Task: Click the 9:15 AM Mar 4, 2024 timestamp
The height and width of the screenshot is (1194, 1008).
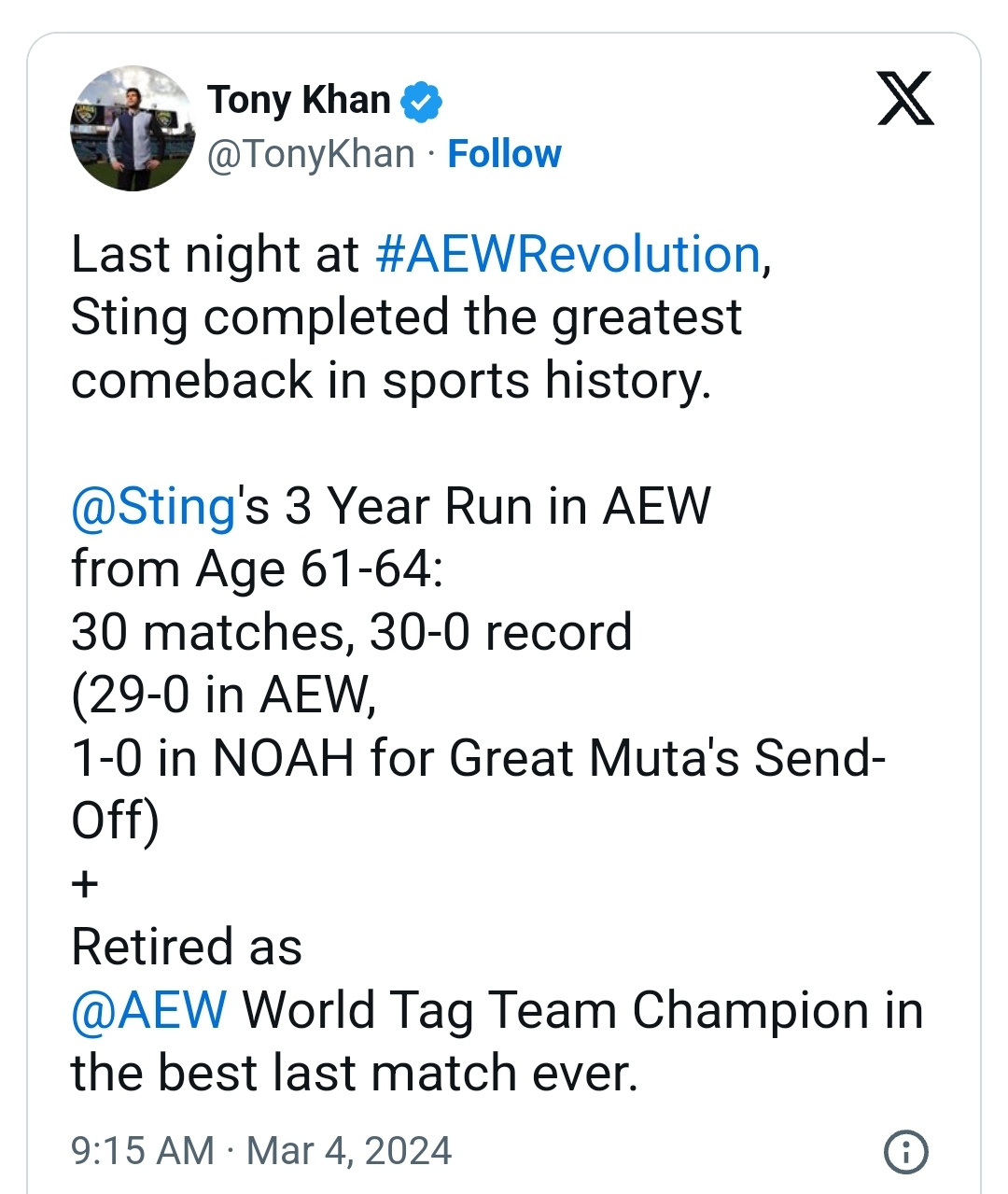Action: [261, 1151]
